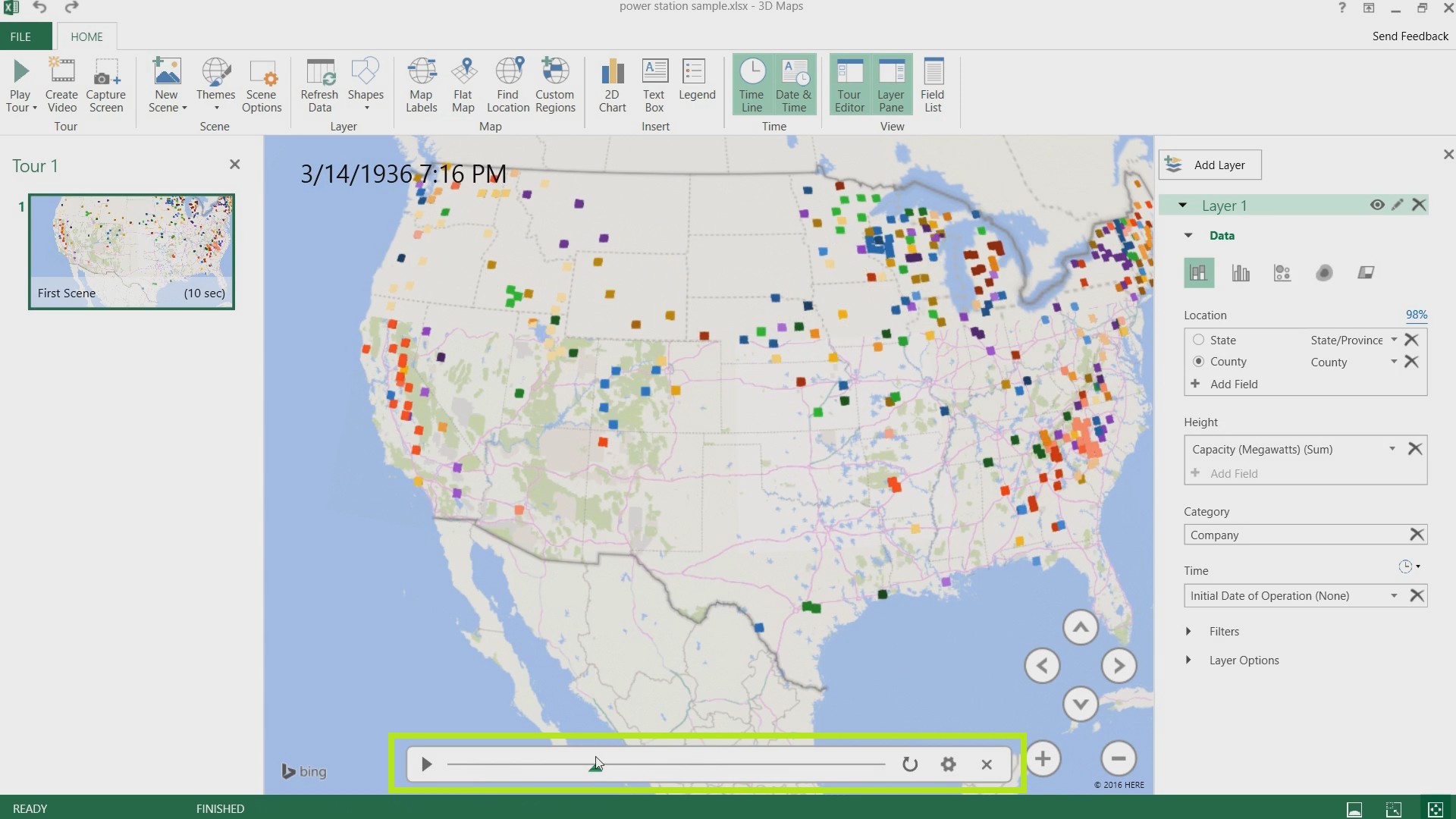This screenshot has width=1456, height=819.
Task: Click the Add Field button under Location
Action: 1233,383
